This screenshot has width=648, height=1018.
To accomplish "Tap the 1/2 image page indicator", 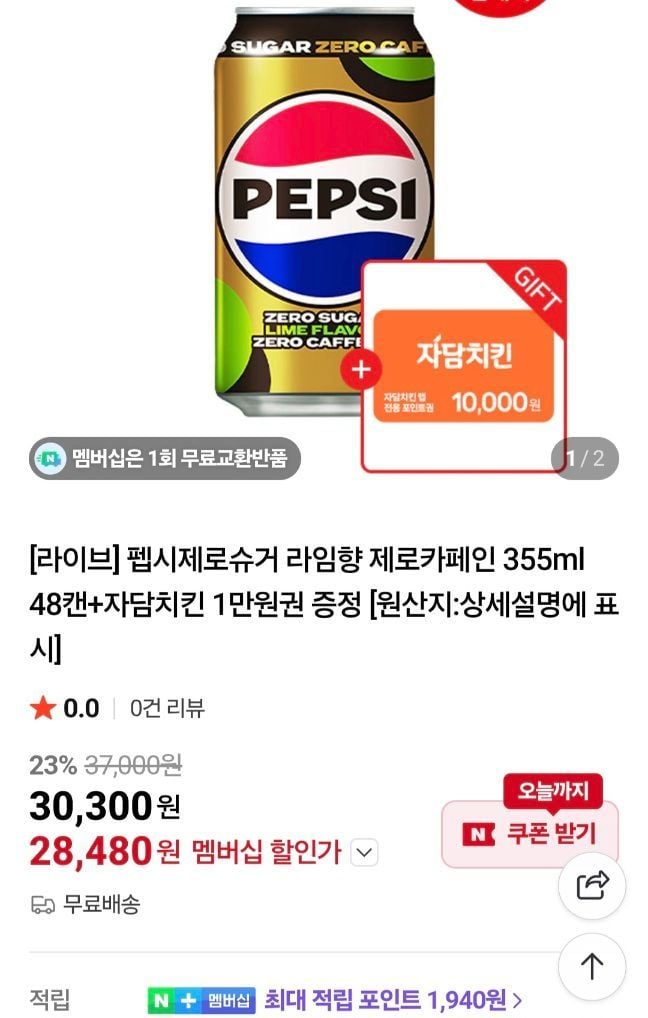I will (584, 458).
